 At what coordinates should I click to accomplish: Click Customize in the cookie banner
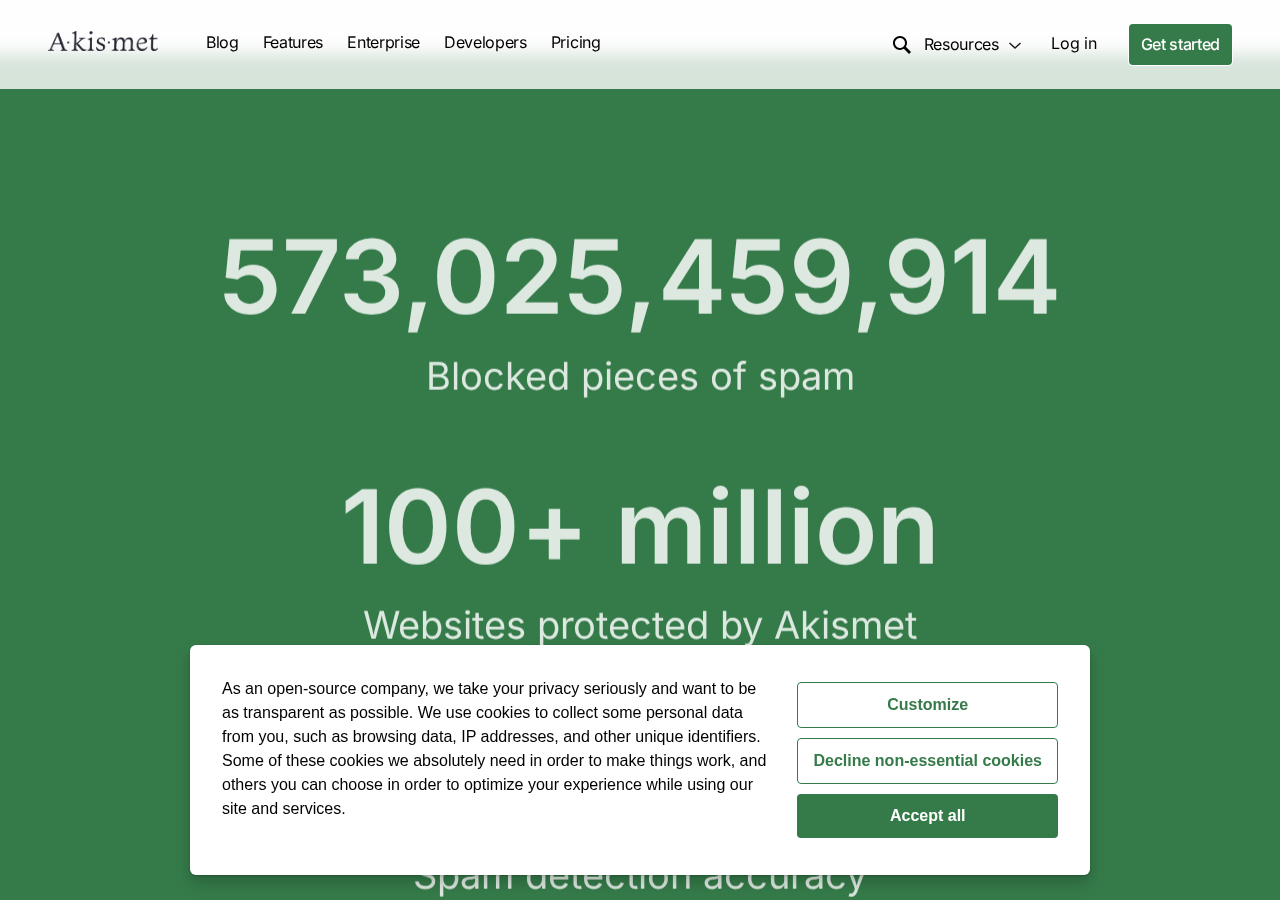pos(927,705)
